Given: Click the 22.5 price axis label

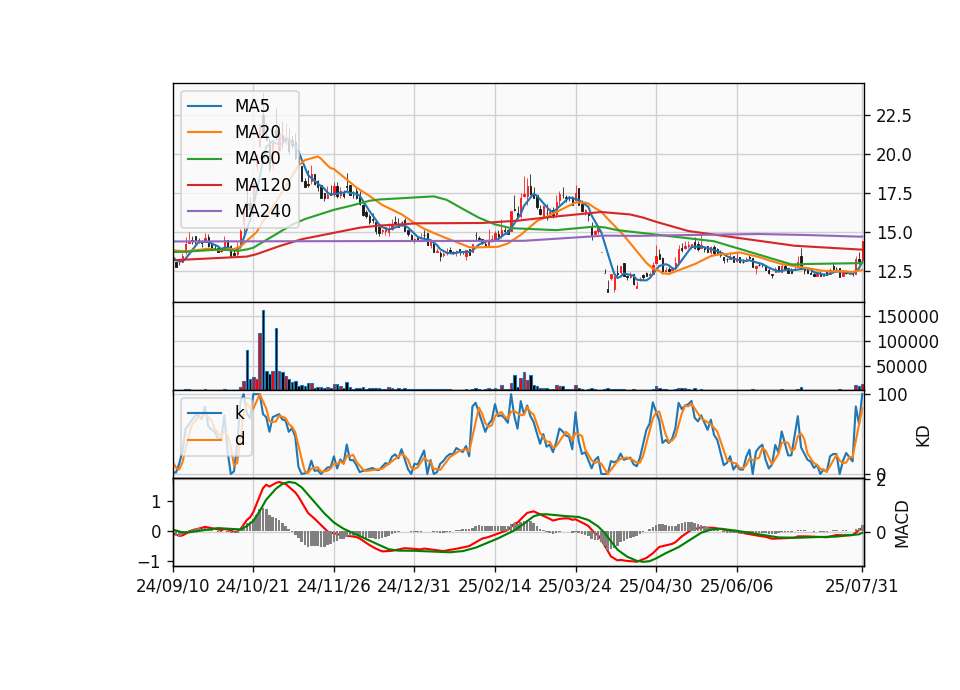Looking at the screenshot, I should tap(894, 116).
